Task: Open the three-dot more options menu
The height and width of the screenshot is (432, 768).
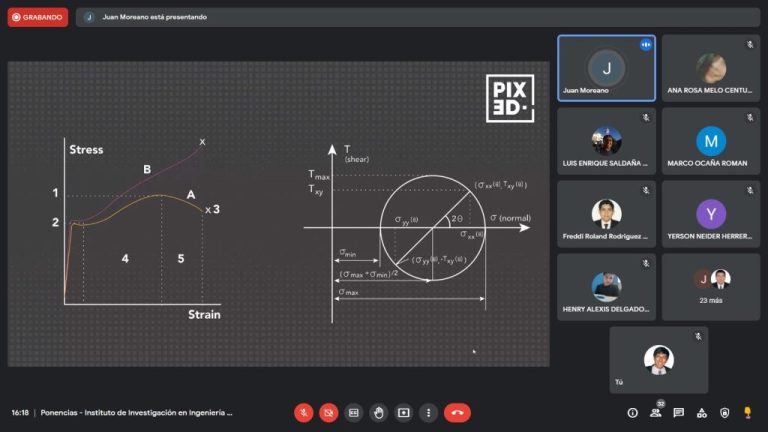Action: point(428,412)
